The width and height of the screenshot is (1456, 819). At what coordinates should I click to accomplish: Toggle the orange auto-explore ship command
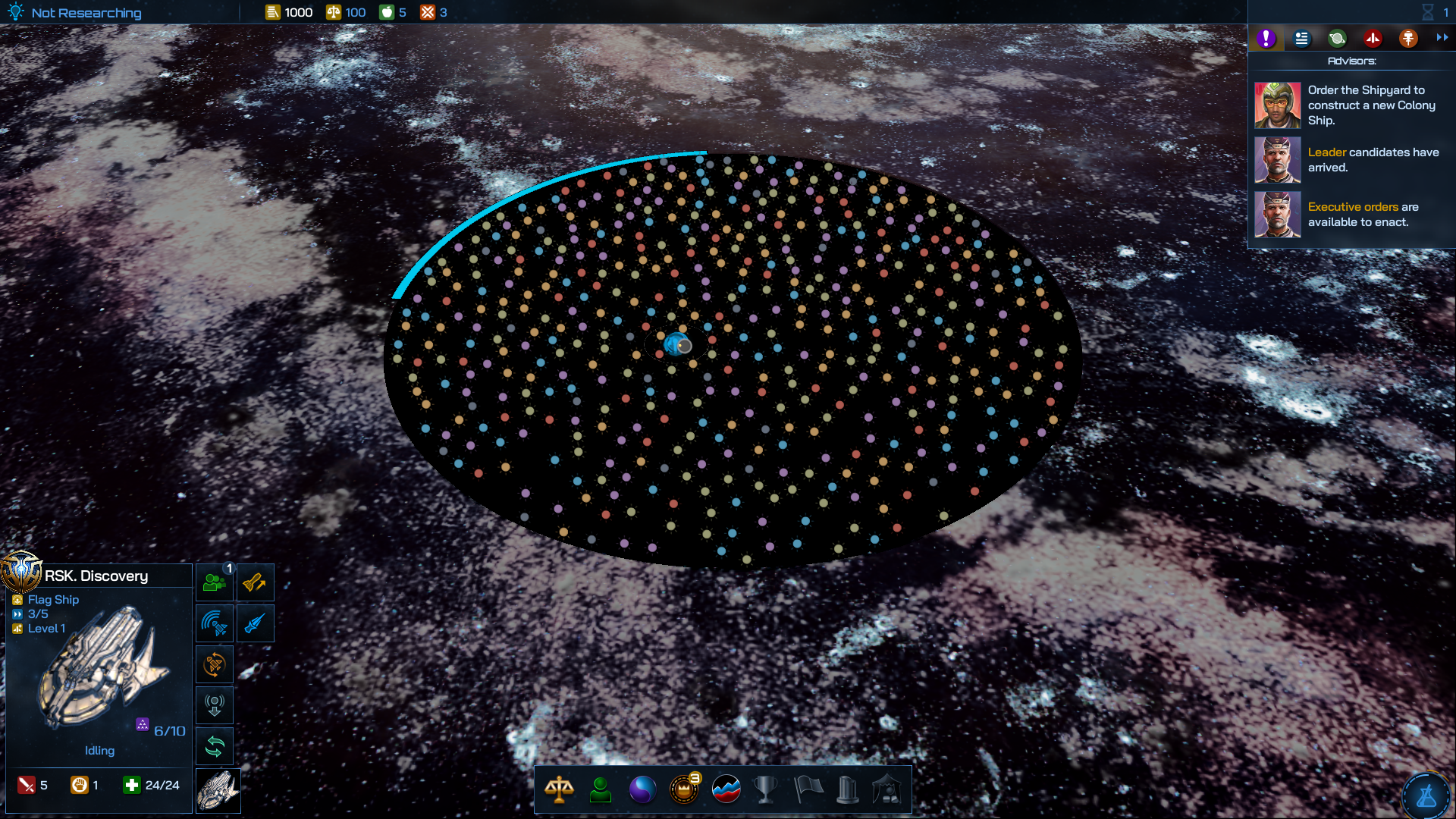click(215, 665)
